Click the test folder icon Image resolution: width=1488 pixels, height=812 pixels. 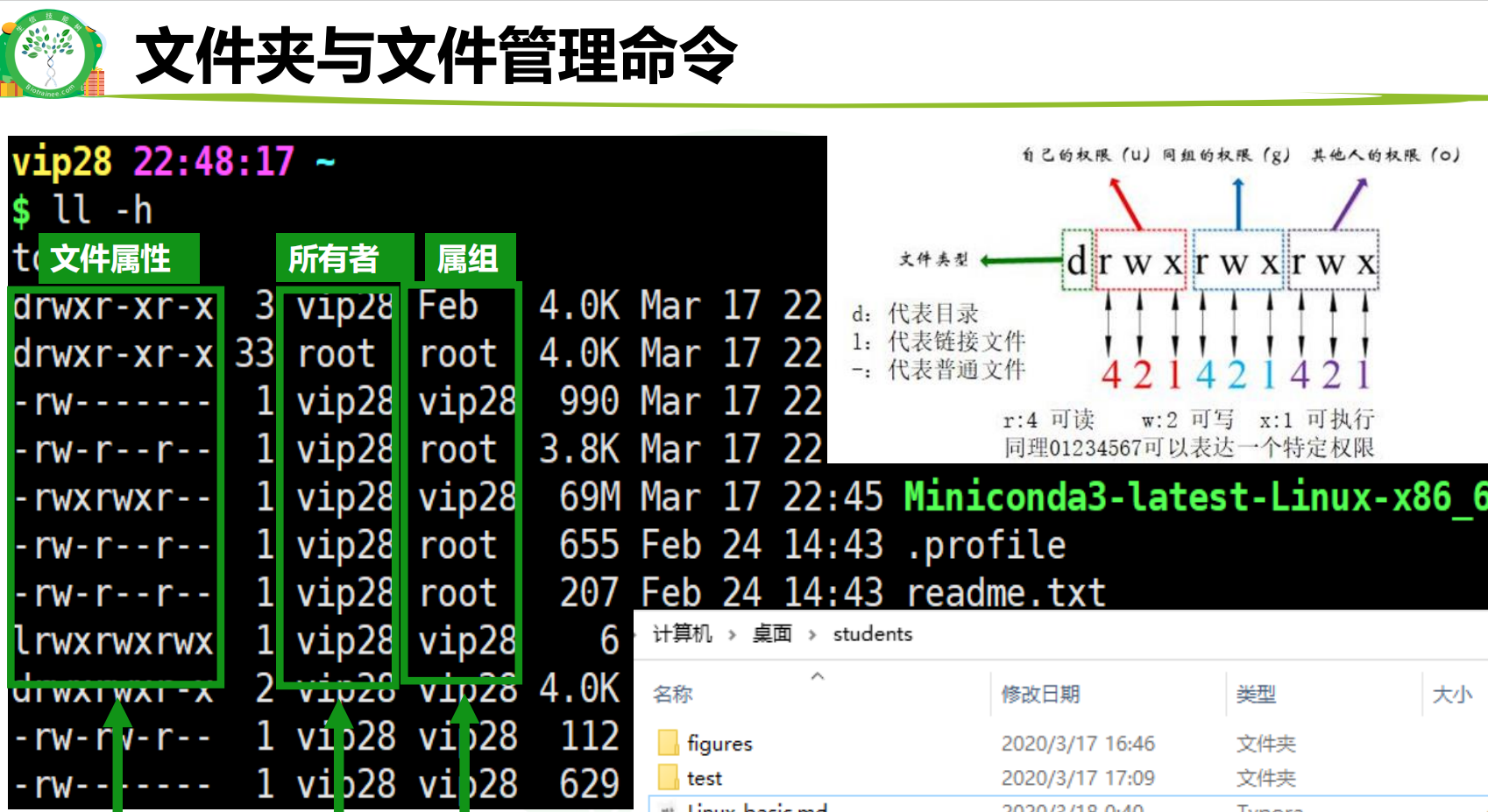[x=668, y=777]
